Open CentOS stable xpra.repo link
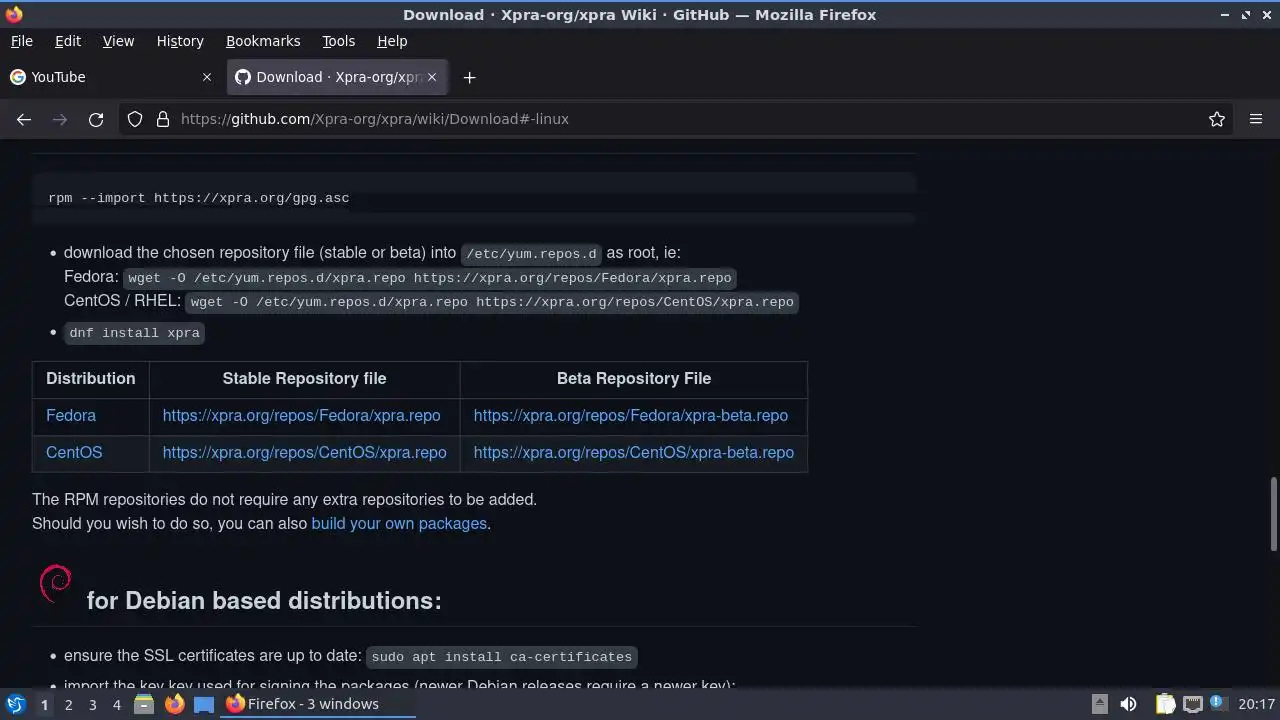This screenshot has width=1280, height=720. point(304,453)
